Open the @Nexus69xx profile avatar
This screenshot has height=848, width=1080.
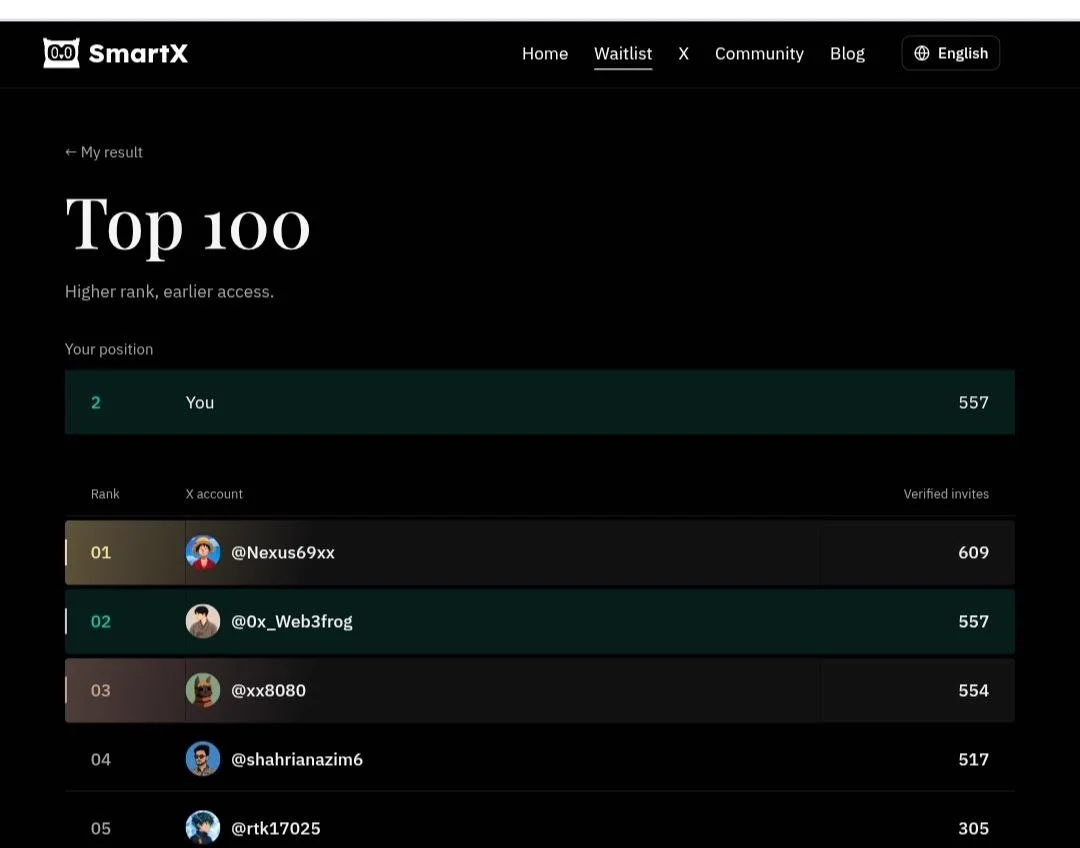(203, 552)
